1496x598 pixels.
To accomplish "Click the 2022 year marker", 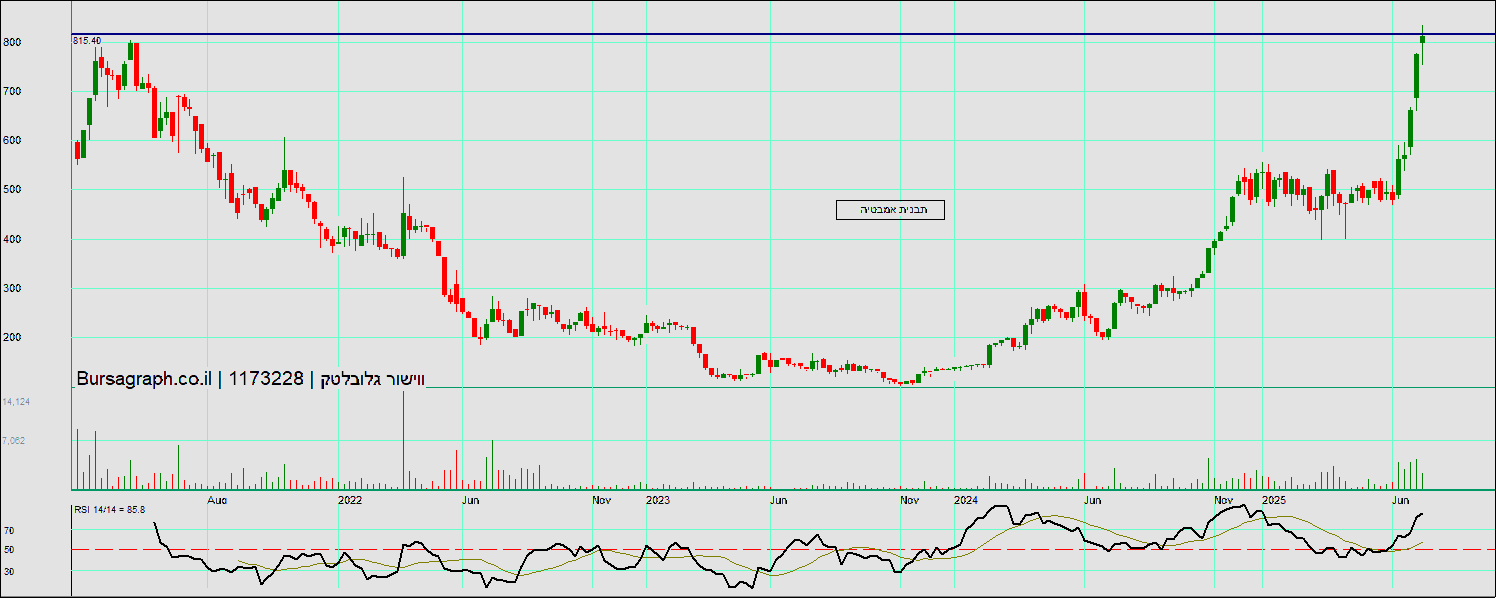I will tap(350, 498).
